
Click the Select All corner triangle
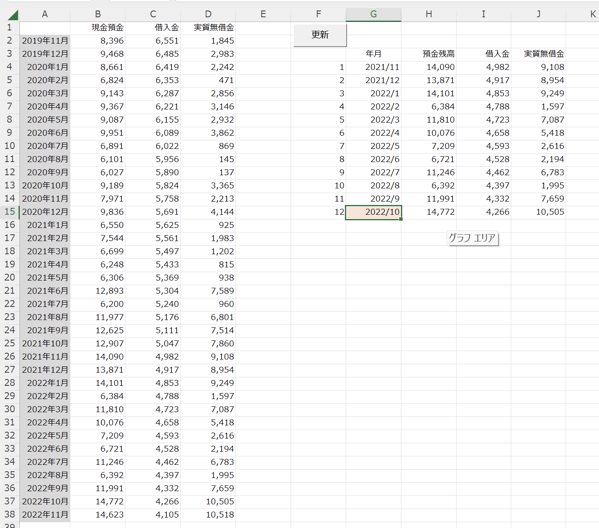pyautogui.click(x=12, y=15)
